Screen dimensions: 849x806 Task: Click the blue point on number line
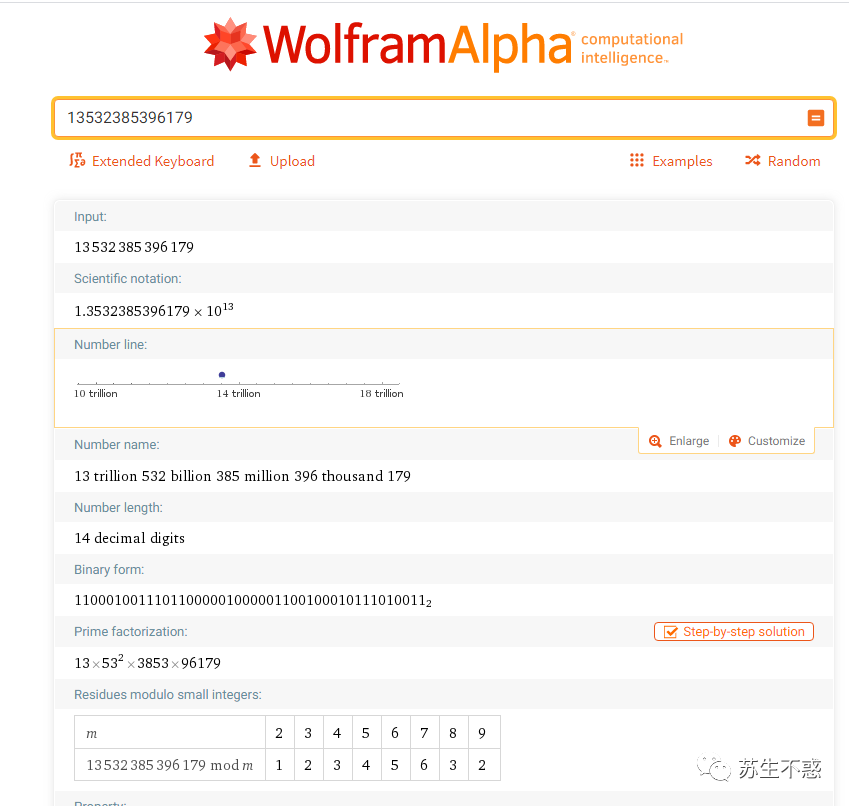pos(222,375)
